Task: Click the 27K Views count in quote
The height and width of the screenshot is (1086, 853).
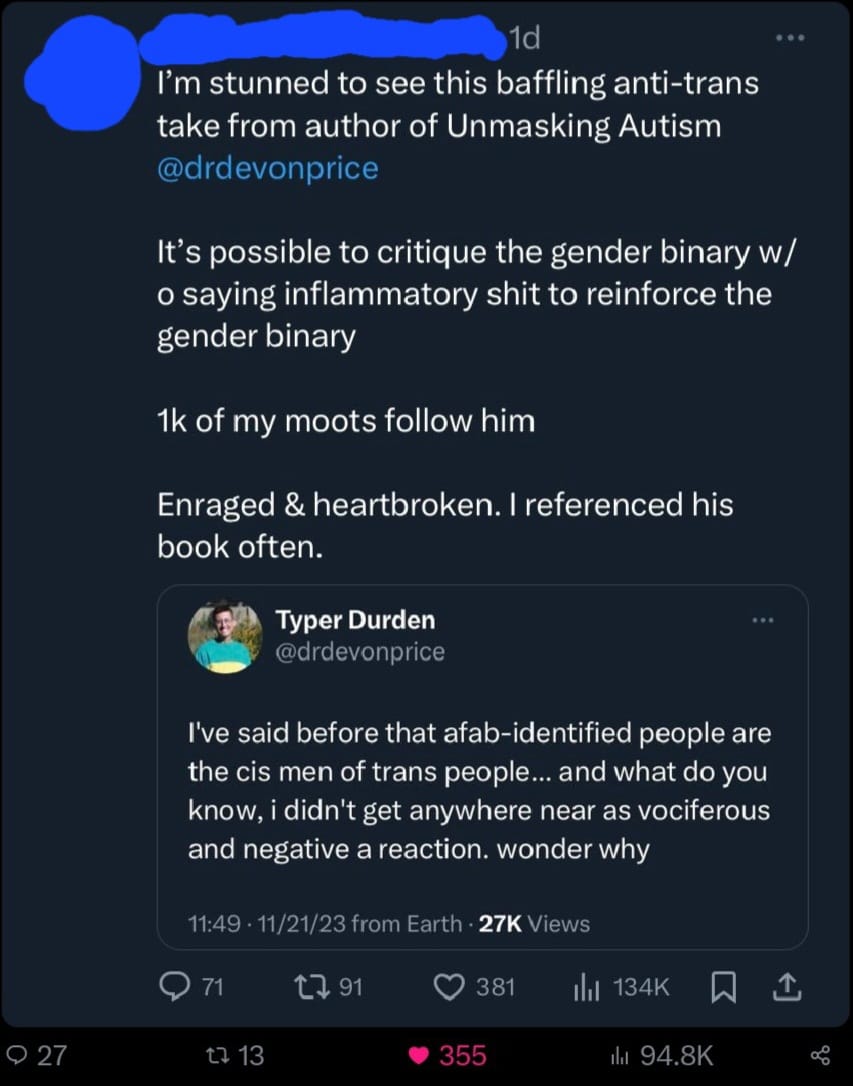Action: coord(535,924)
